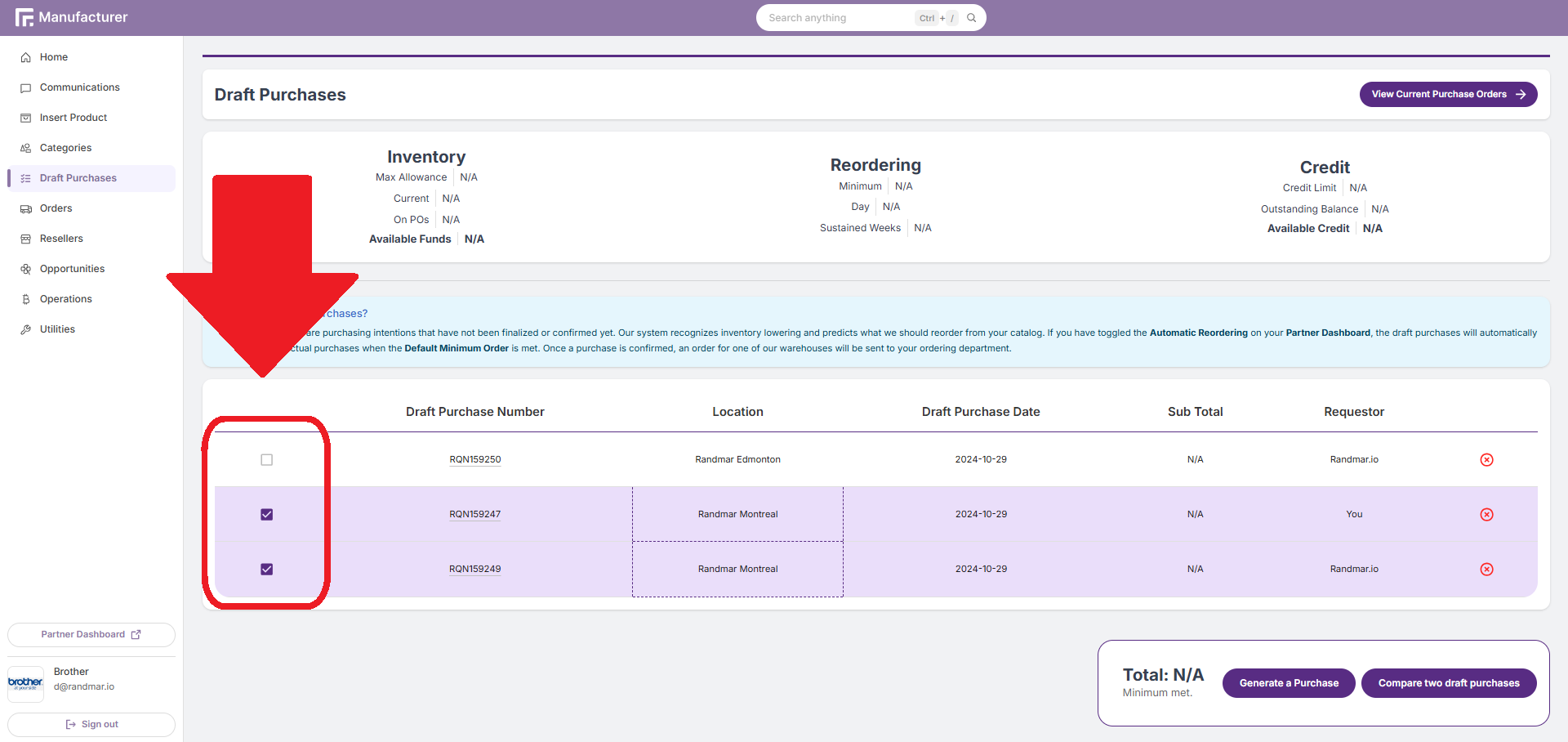Delete draft purchase RQN159249 with red X
This screenshot has width=1568, height=742.
point(1486,570)
